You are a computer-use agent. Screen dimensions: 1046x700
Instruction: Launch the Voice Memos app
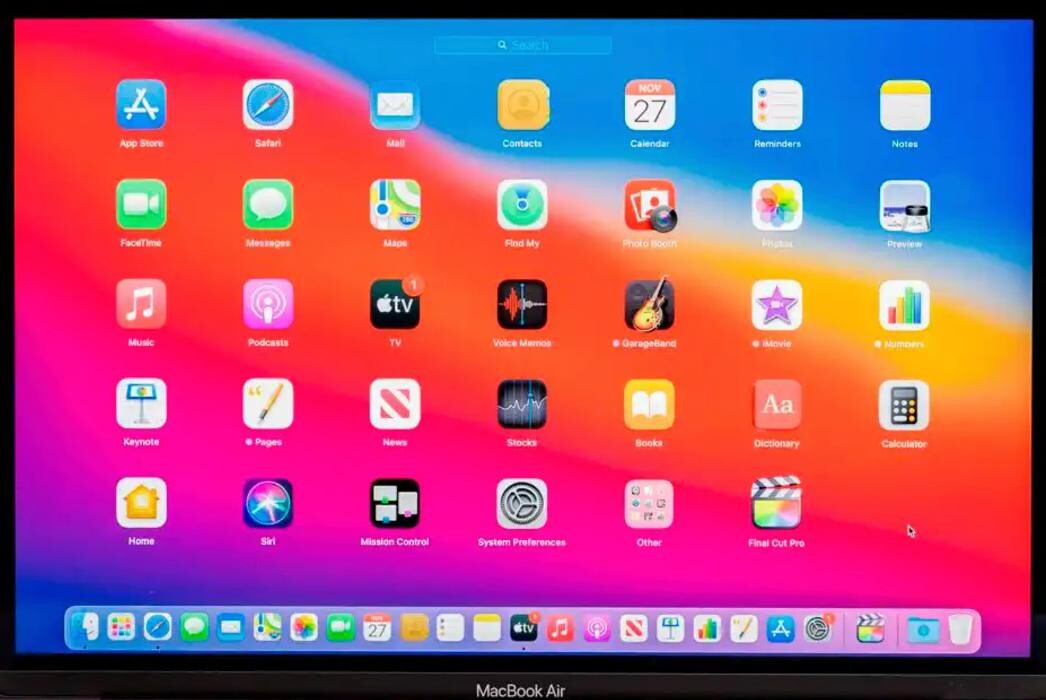click(x=522, y=304)
